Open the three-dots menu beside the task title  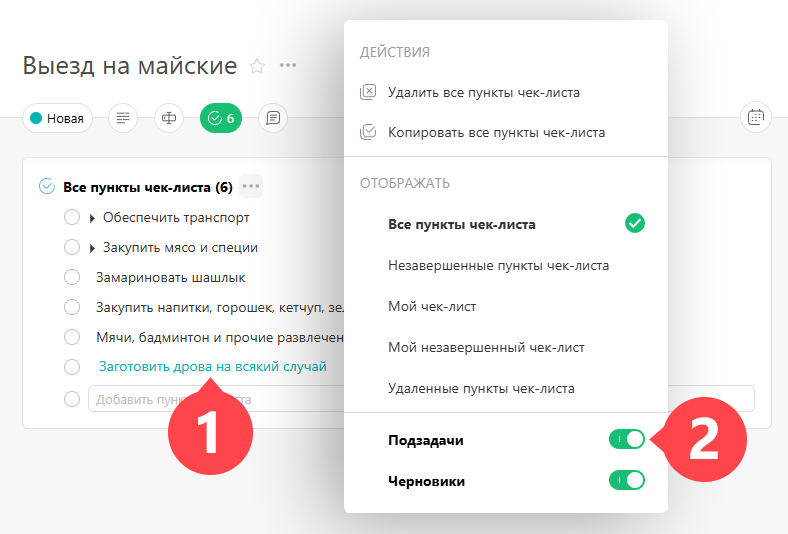pyautogui.click(x=288, y=65)
